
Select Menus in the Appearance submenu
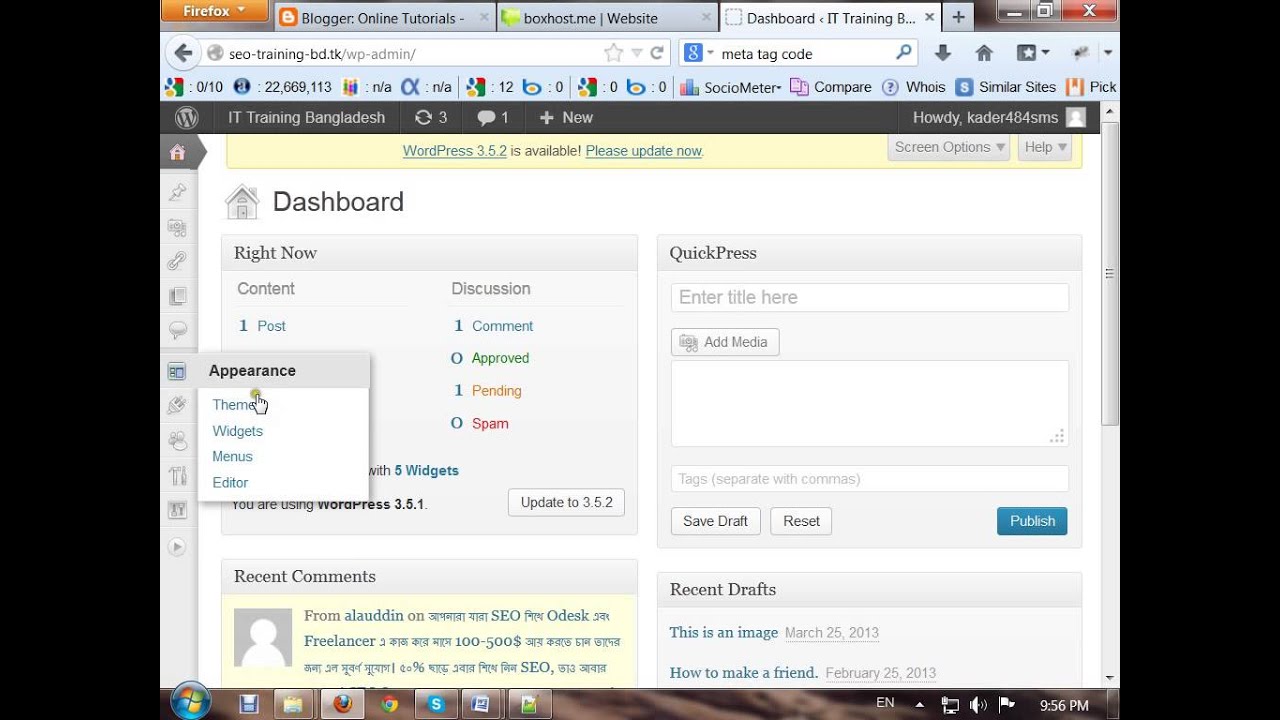[x=232, y=456]
